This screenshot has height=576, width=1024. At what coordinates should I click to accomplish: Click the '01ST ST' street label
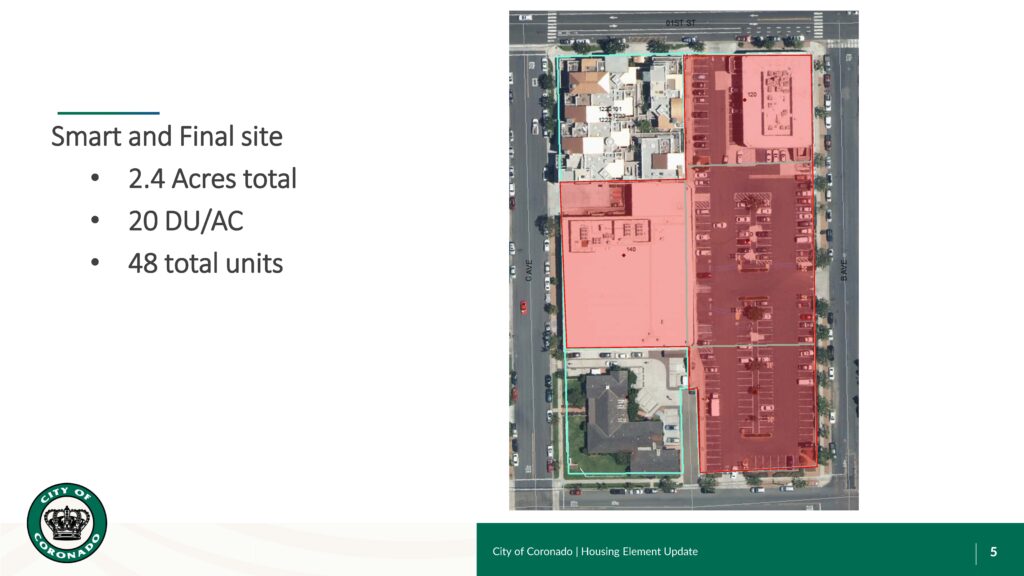(x=680, y=21)
